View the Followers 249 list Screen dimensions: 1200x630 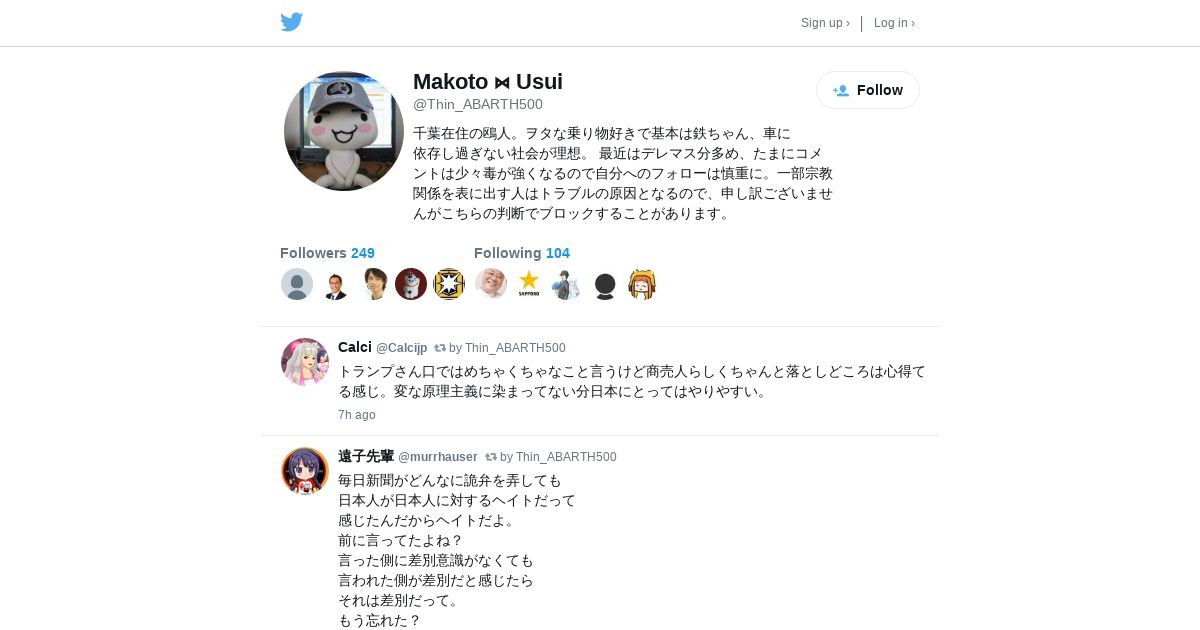pyautogui.click(x=327, y=253)
